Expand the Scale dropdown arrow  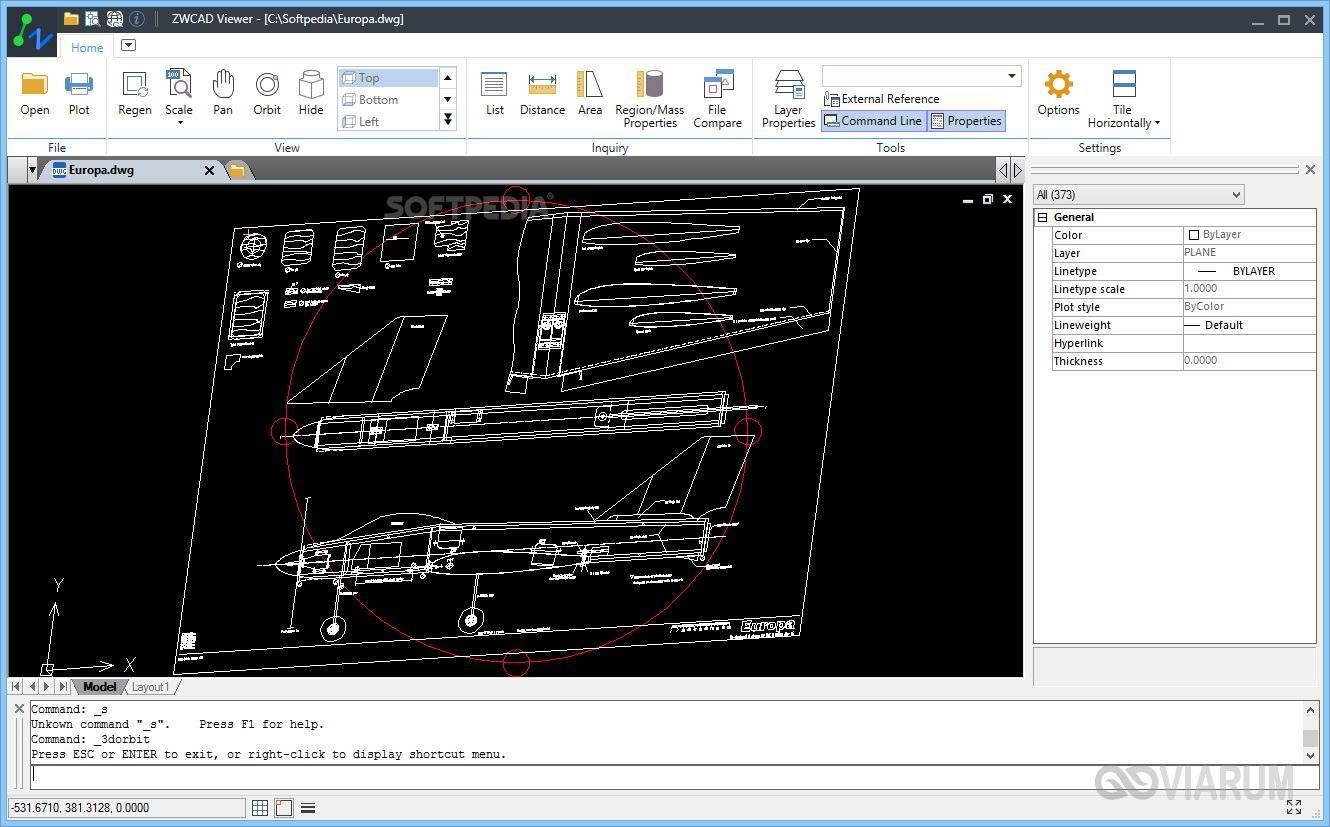(180, 123)
